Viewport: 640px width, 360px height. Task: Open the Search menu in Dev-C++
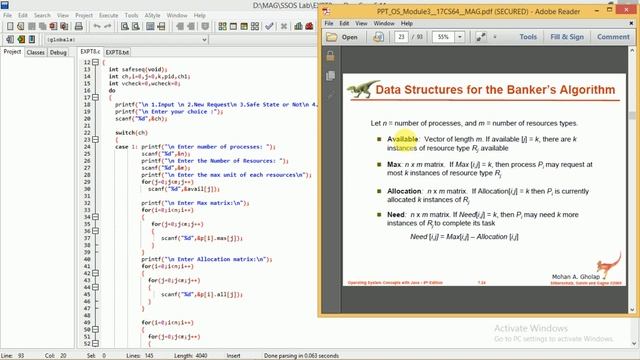(42, 15)
